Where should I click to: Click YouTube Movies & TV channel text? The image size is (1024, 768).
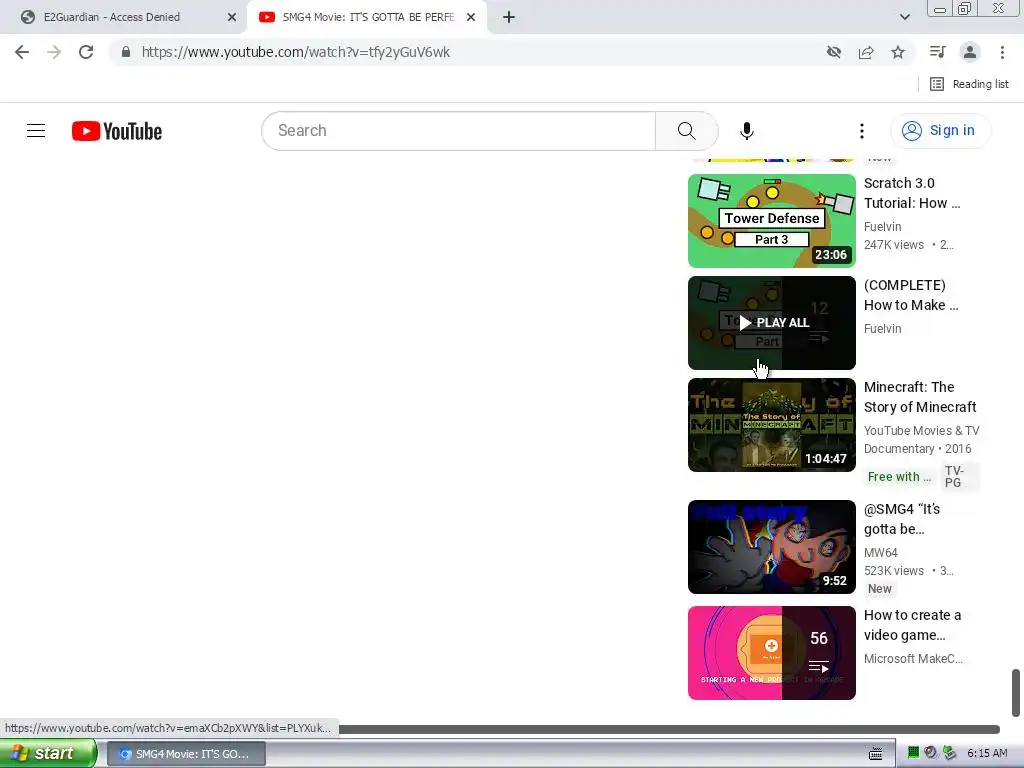[921, 430]
